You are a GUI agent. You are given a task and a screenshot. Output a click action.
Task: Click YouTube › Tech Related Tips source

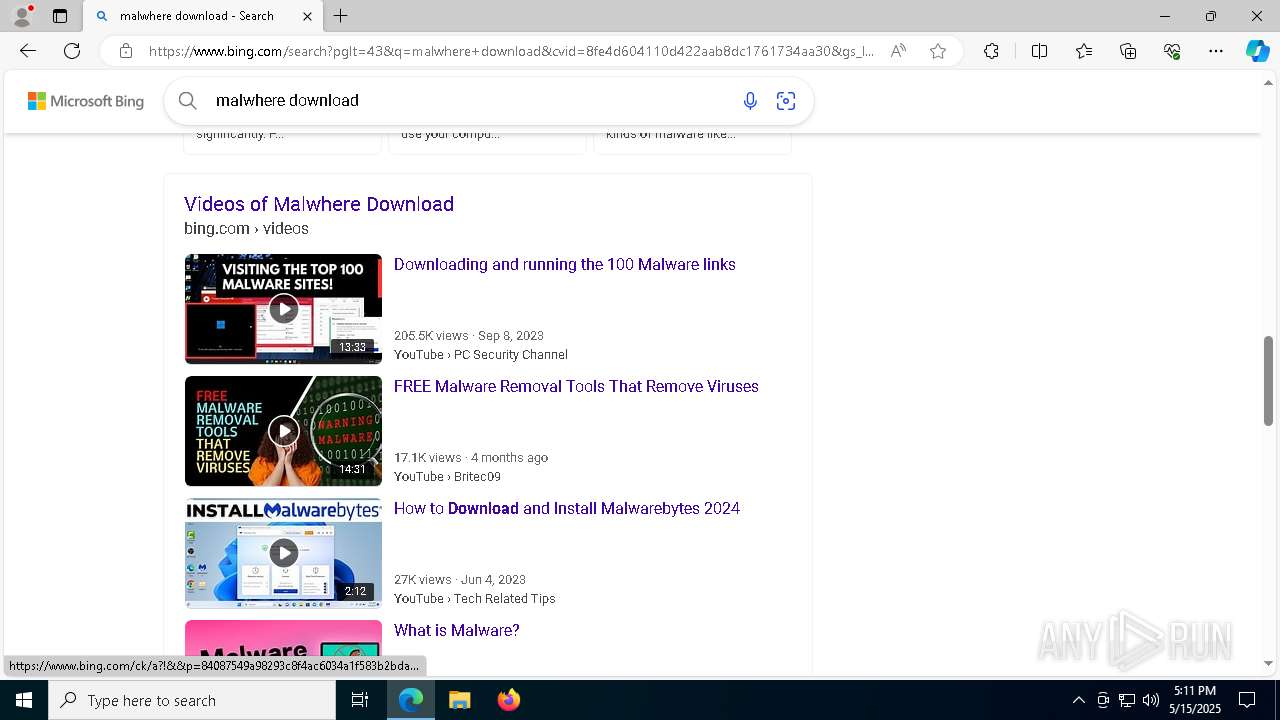(474, 599)
